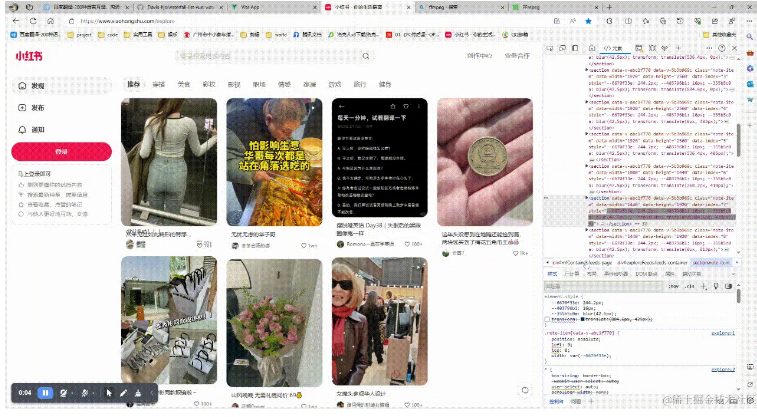The height and width of the screenshot is (417, 757).
Task: Click the search magnifier icon in Xiaohongshu
Action: click(x=366, y=56)
